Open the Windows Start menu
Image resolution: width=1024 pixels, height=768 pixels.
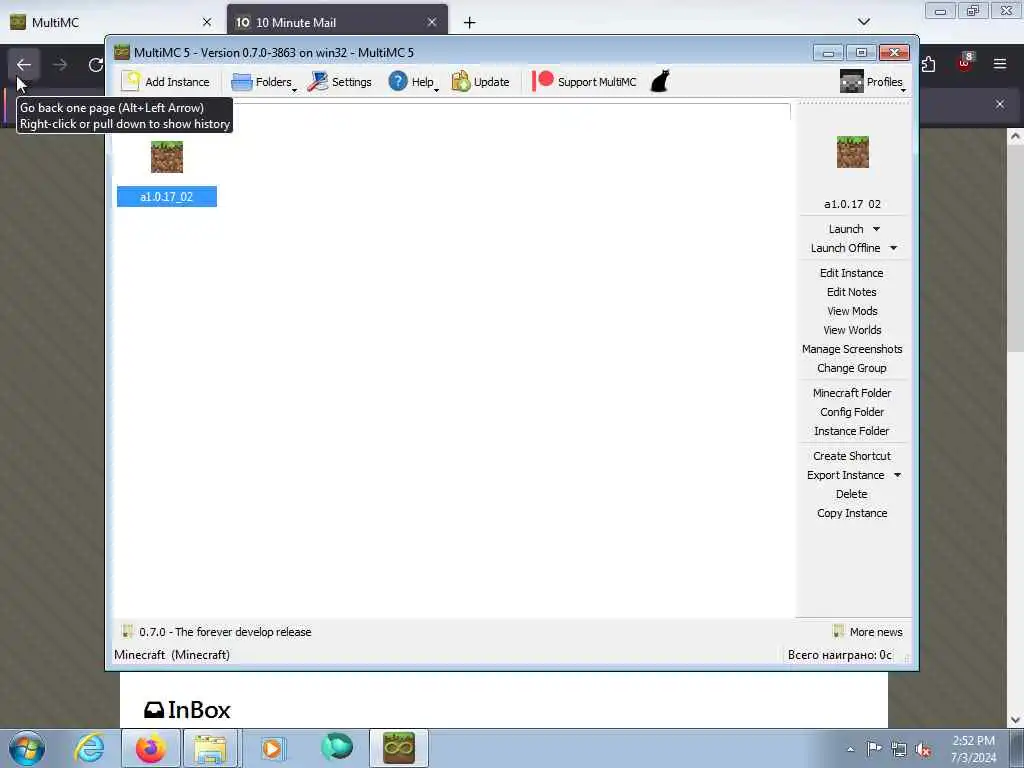coord(26,748)
